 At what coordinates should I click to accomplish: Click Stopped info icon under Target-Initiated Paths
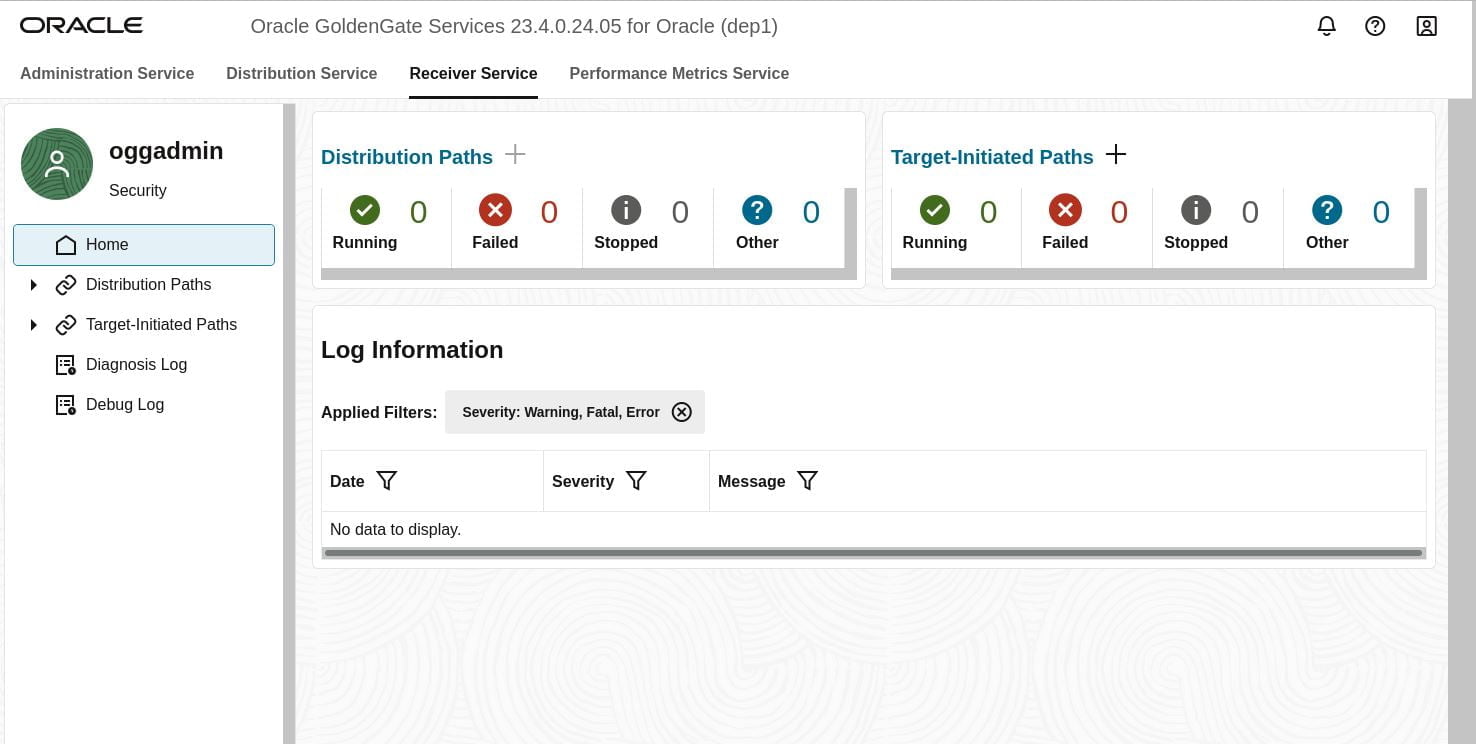1196,210
